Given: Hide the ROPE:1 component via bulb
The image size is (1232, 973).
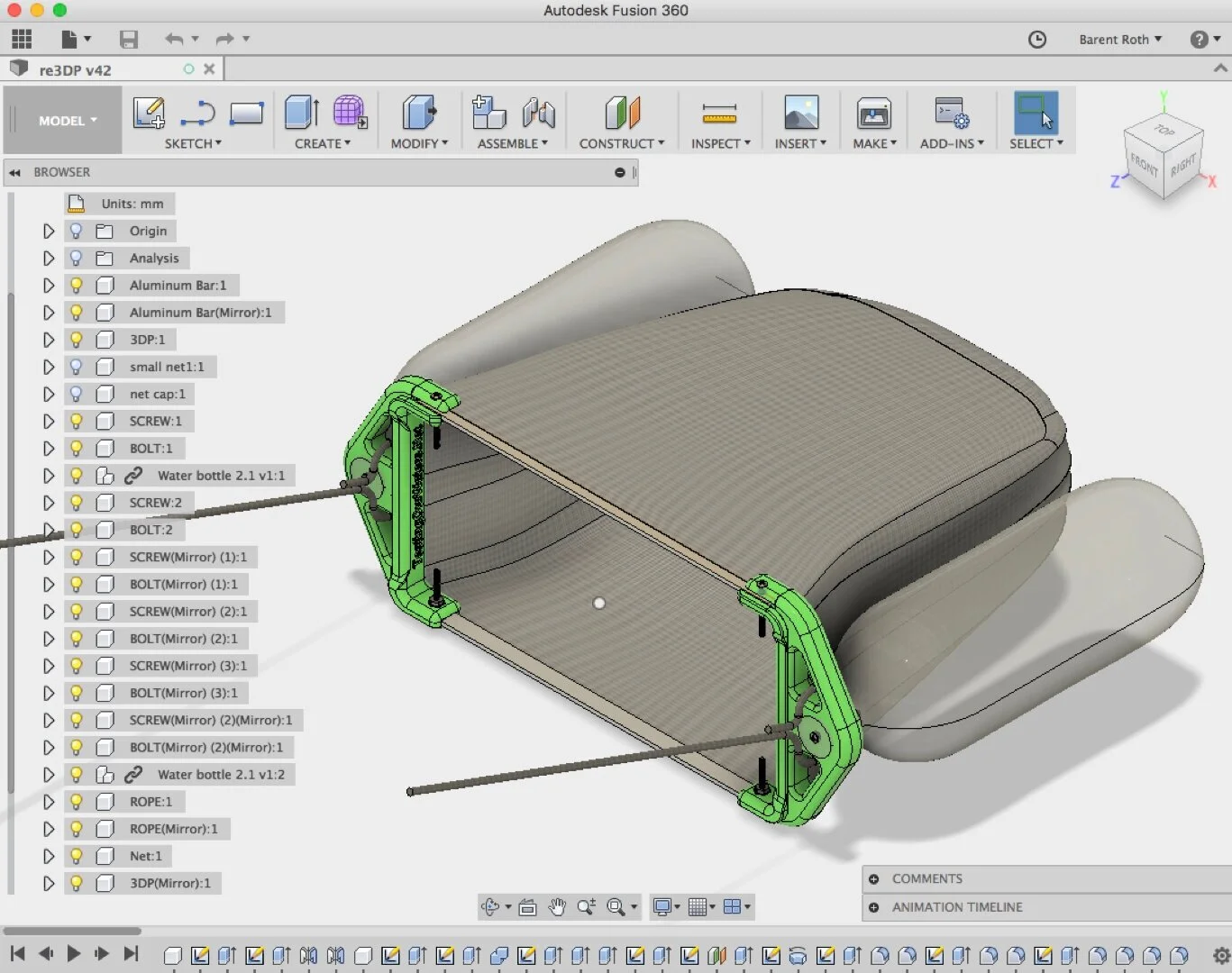Looking at the screenshot, I should click(77, 802).
